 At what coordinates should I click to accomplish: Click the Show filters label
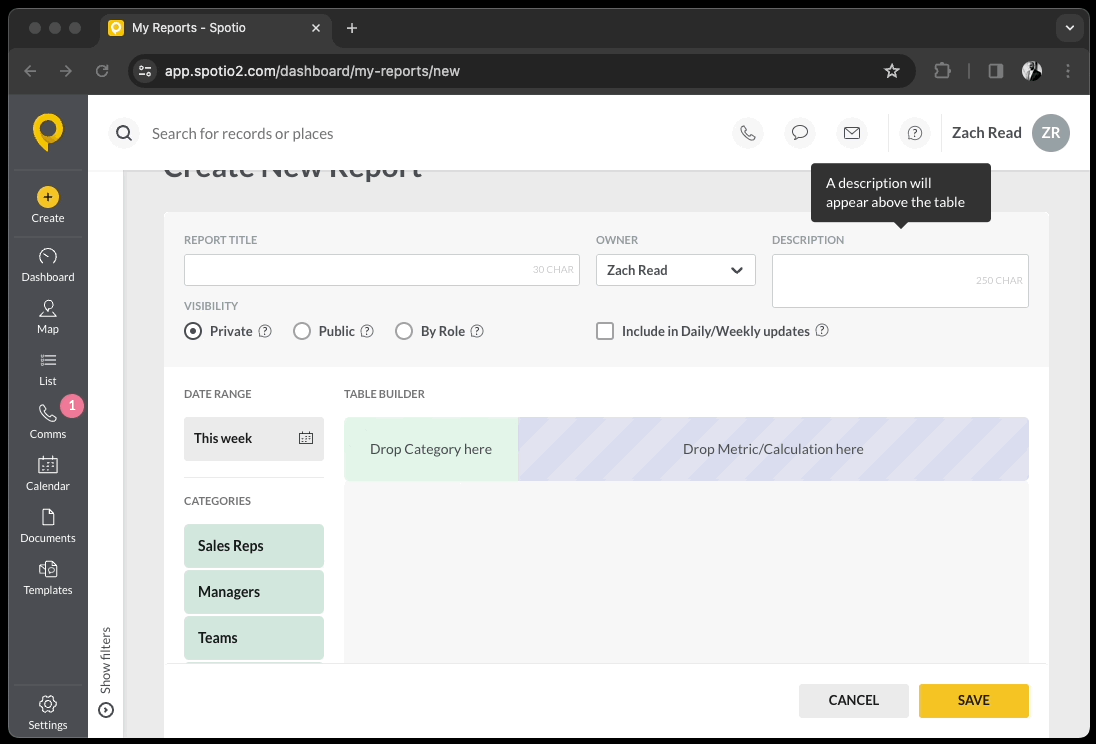click(x=106, y=661)
